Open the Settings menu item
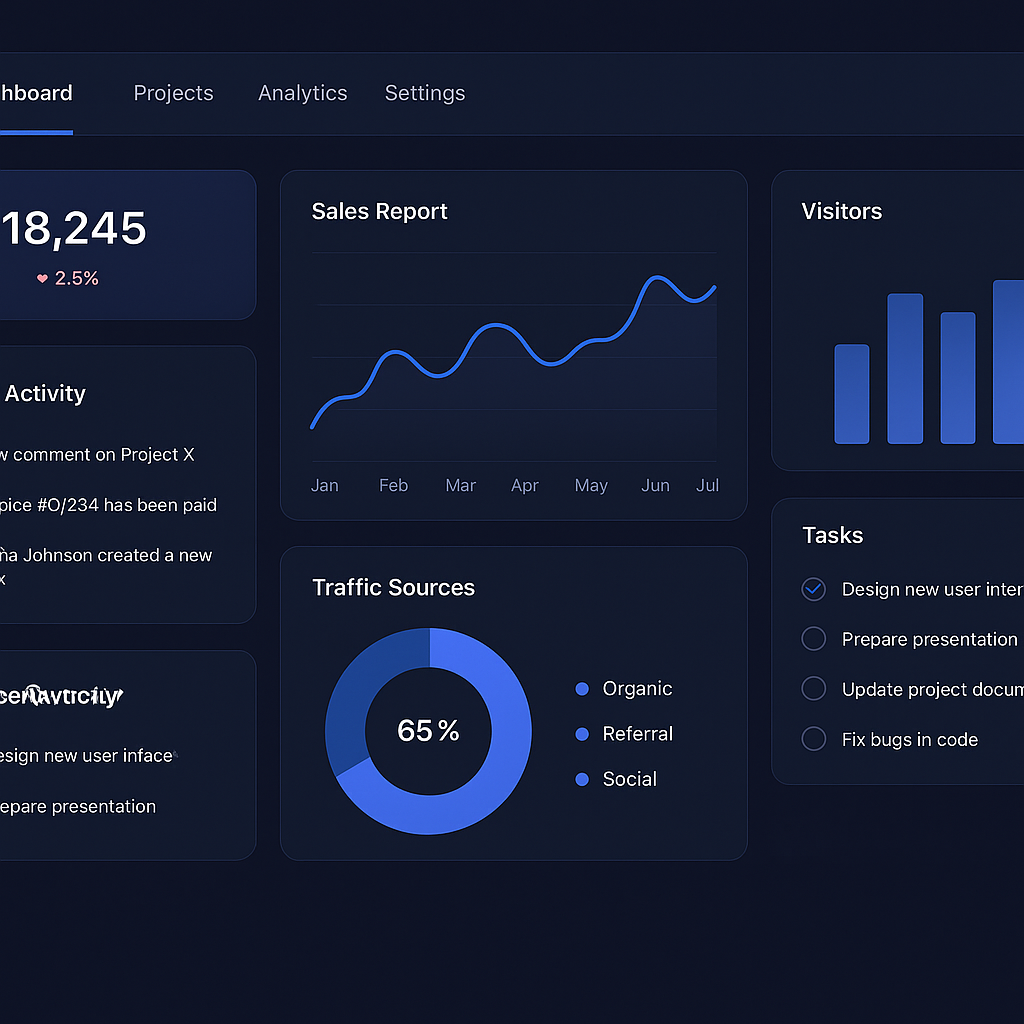This screenshot has height=1024, width=1024. [x=424, y=93]
